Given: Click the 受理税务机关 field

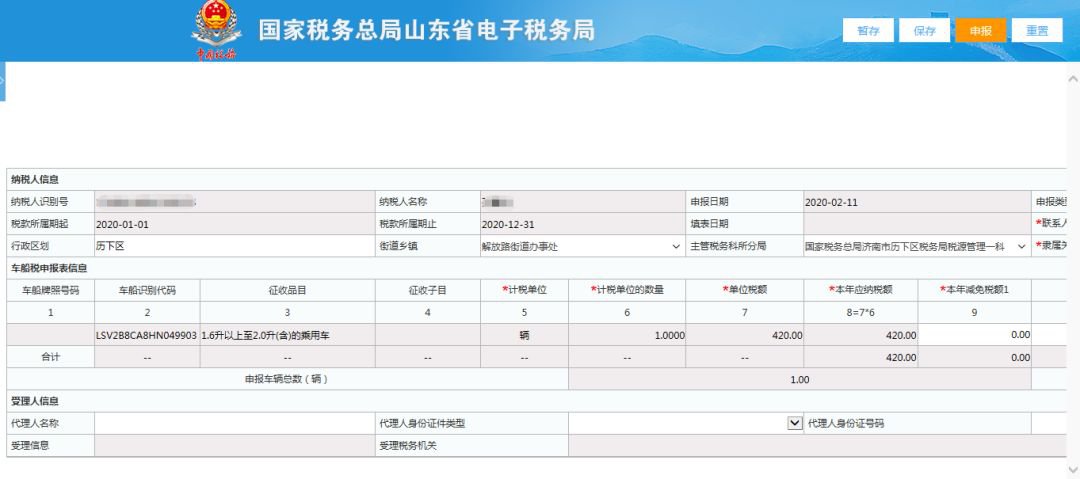Looking at the screenshot, I should (800, 445).
